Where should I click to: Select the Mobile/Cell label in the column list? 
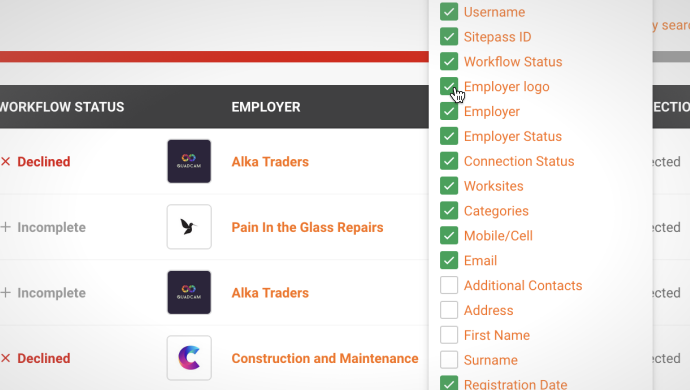[x=498, y=235]
